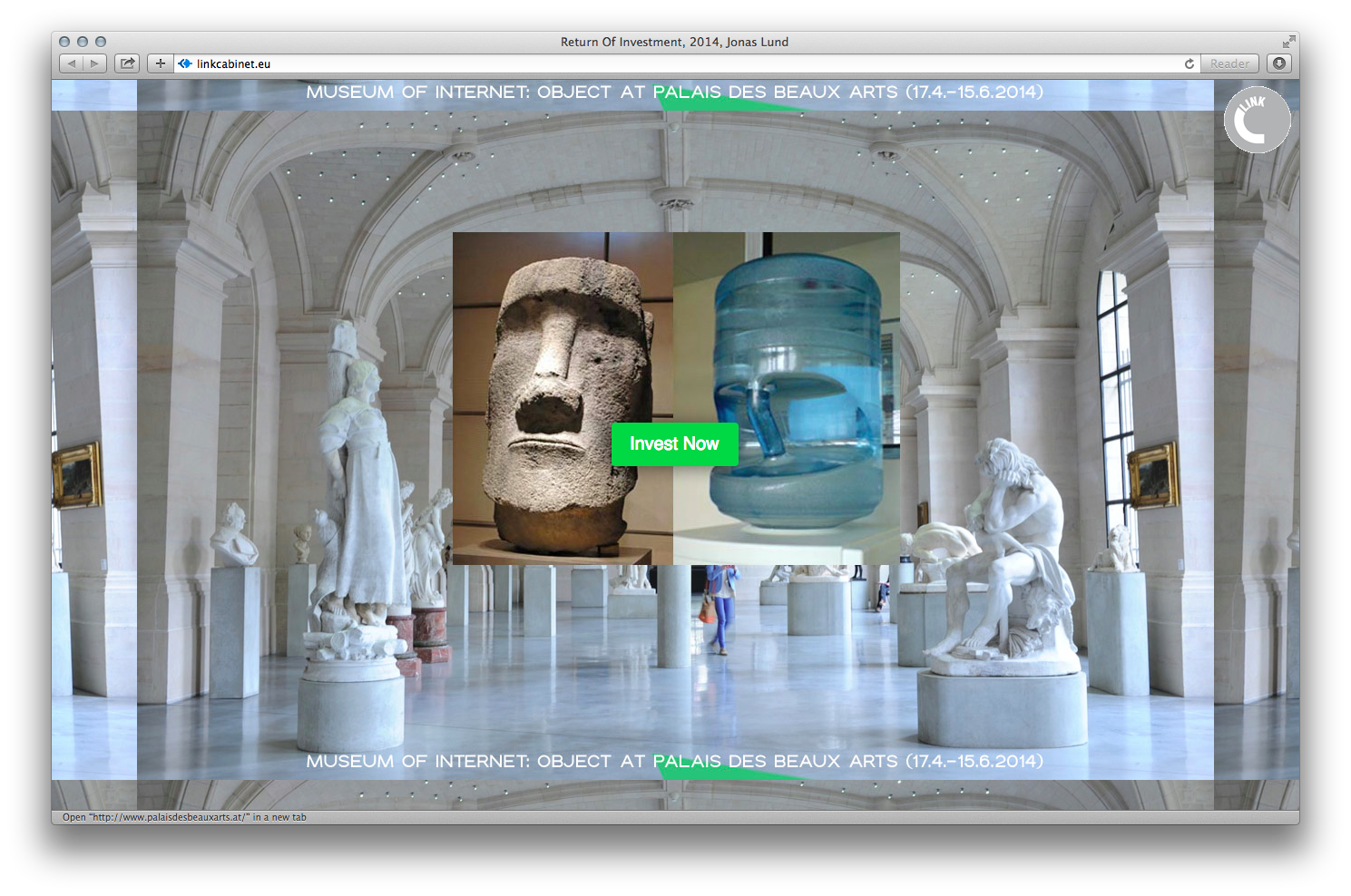
Task: Click the status bar palaisdesbeauxarts.at text
Action: point(184,817)
